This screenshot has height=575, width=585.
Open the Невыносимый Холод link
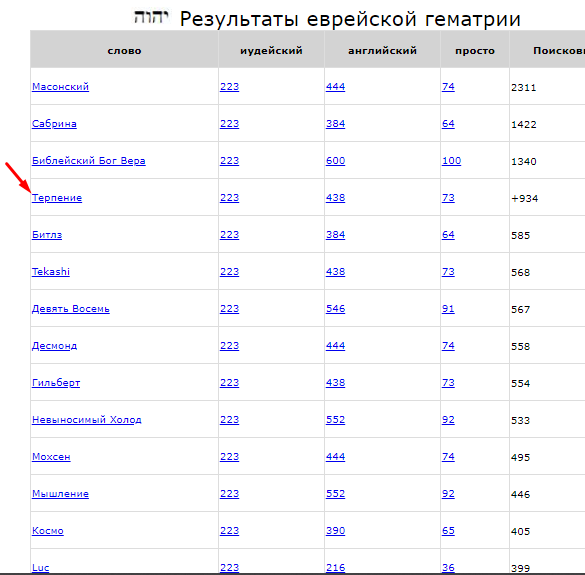click(x=87, y=419)
